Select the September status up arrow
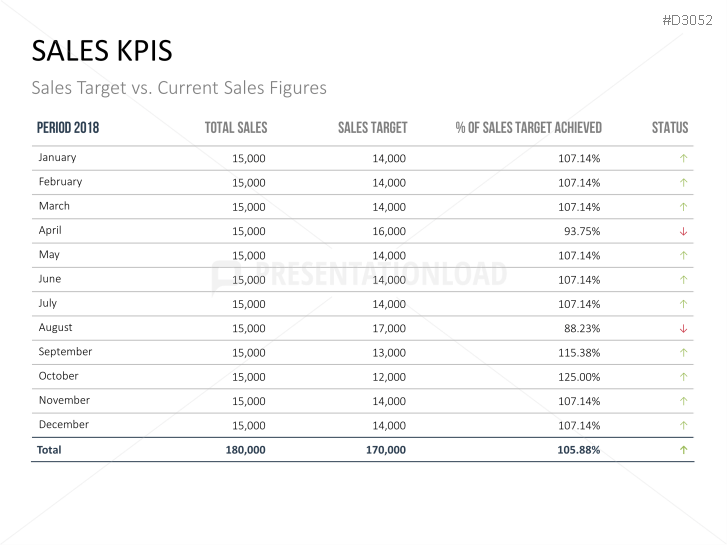Screen dimensions: 727x545 [683, 352]
